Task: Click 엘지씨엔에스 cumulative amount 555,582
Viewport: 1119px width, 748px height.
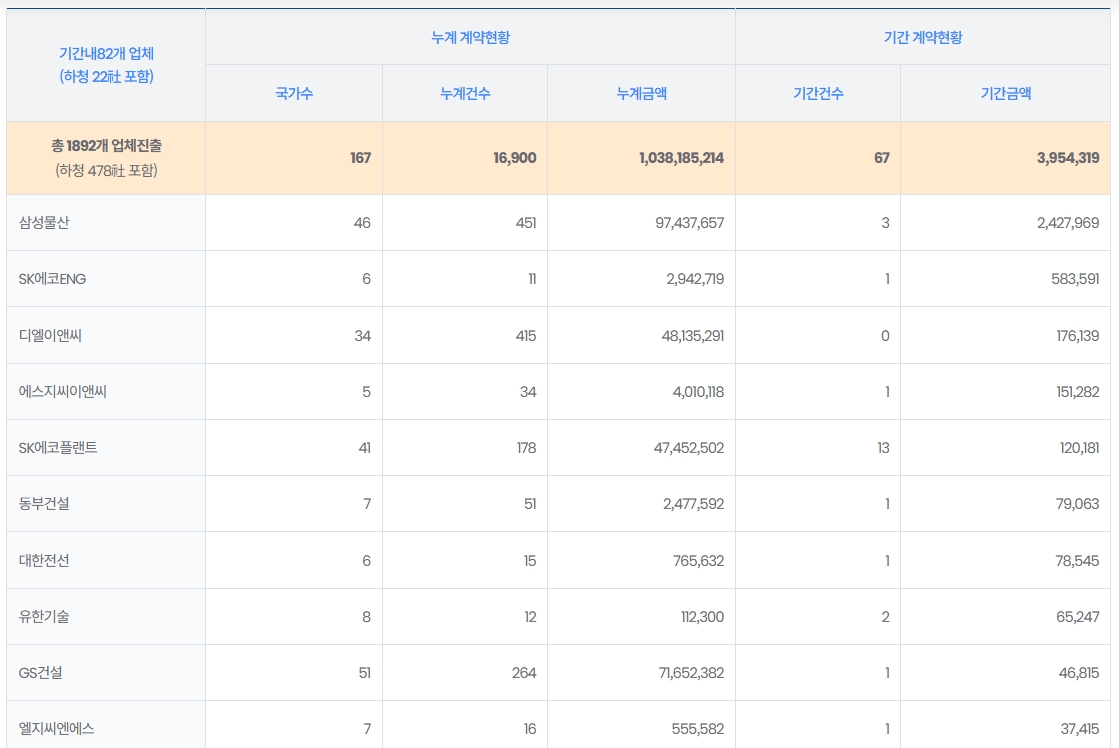Action: coord(698,729)
